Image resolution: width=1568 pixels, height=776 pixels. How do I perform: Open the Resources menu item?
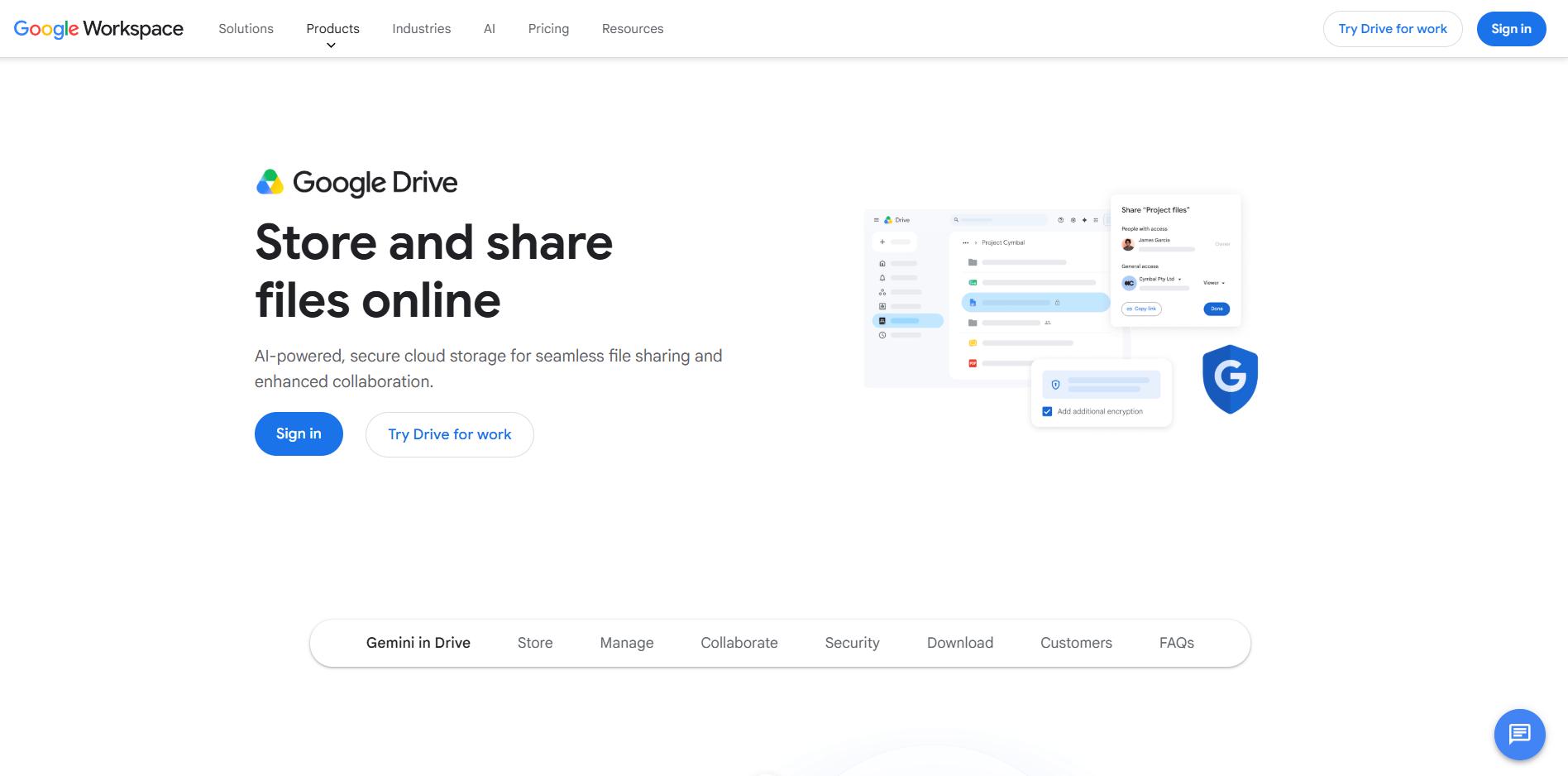[x=633, y=29]
